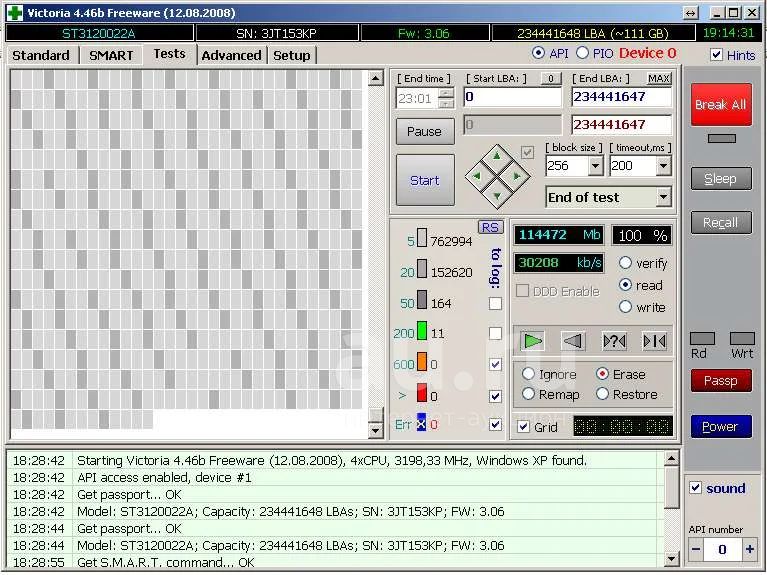Select the PIO access radio button
767x575 pixels.
582,53
